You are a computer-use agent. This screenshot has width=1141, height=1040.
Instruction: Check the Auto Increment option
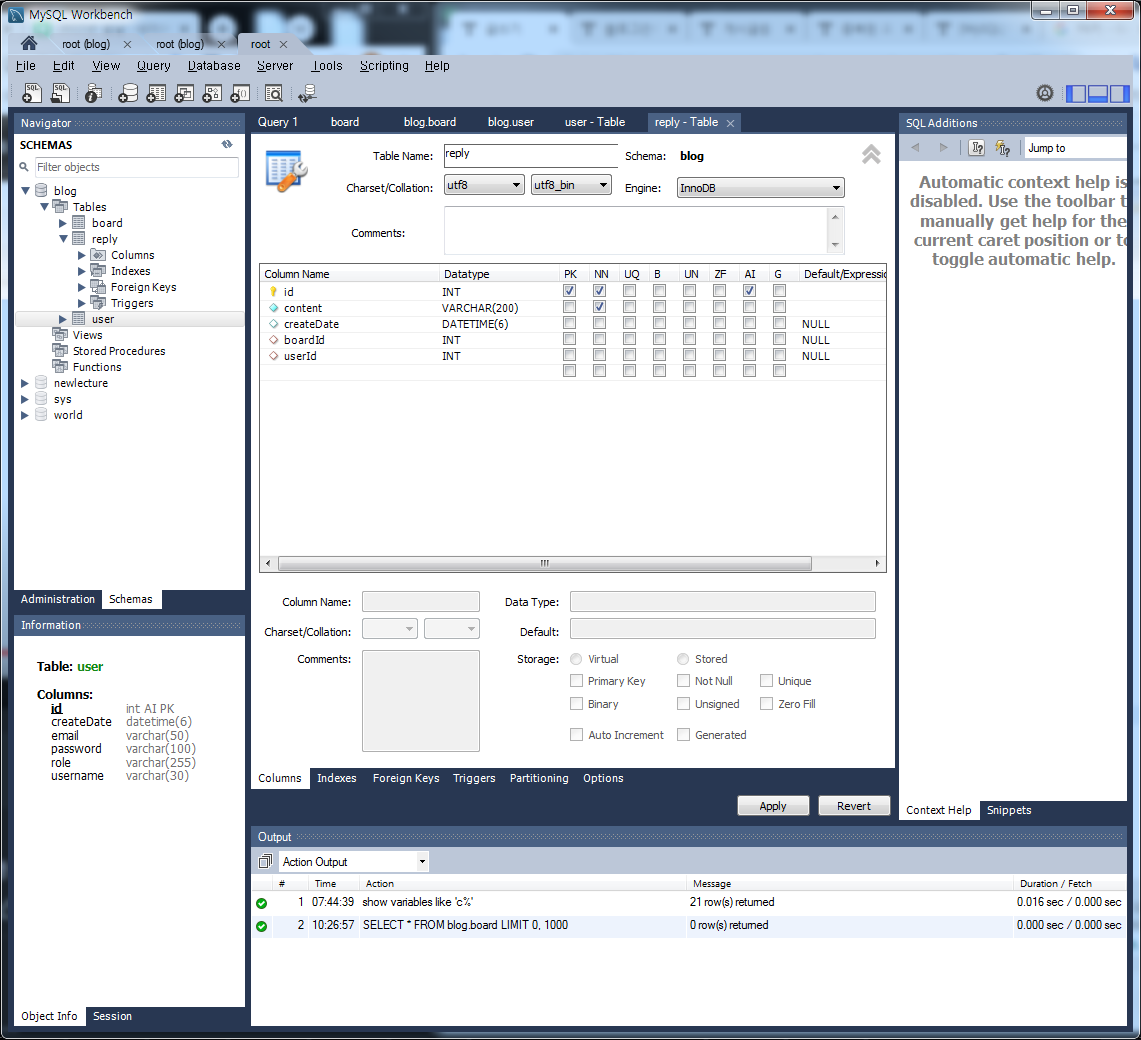(x=576, y=734)
